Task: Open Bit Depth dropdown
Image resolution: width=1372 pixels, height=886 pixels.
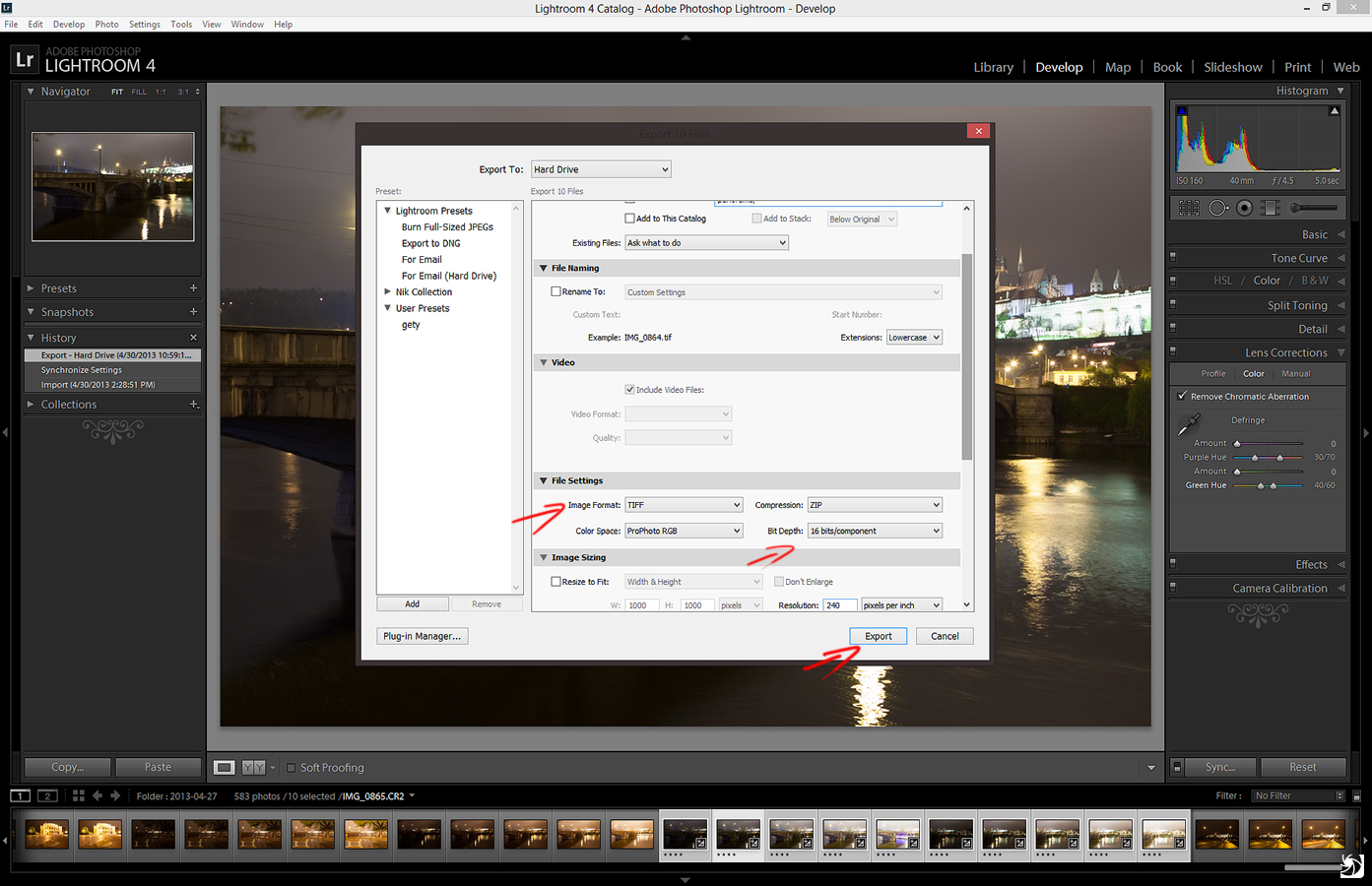Action: coord(875,531)
